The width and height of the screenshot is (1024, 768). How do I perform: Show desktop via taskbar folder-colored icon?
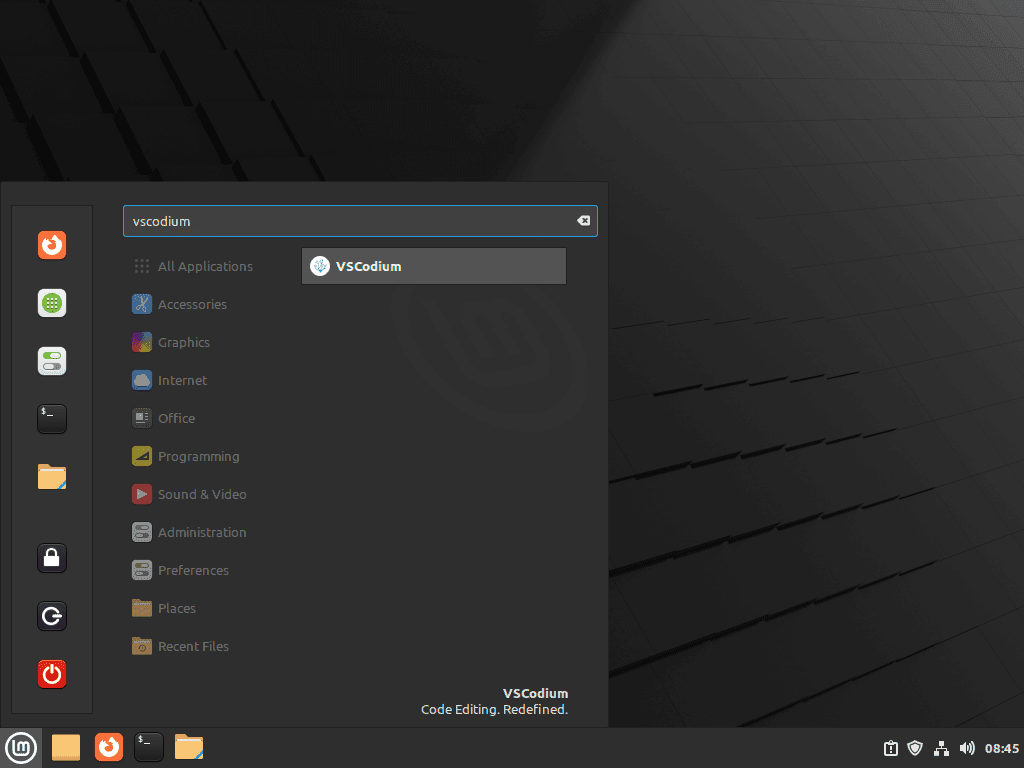[x=66, y=748]
